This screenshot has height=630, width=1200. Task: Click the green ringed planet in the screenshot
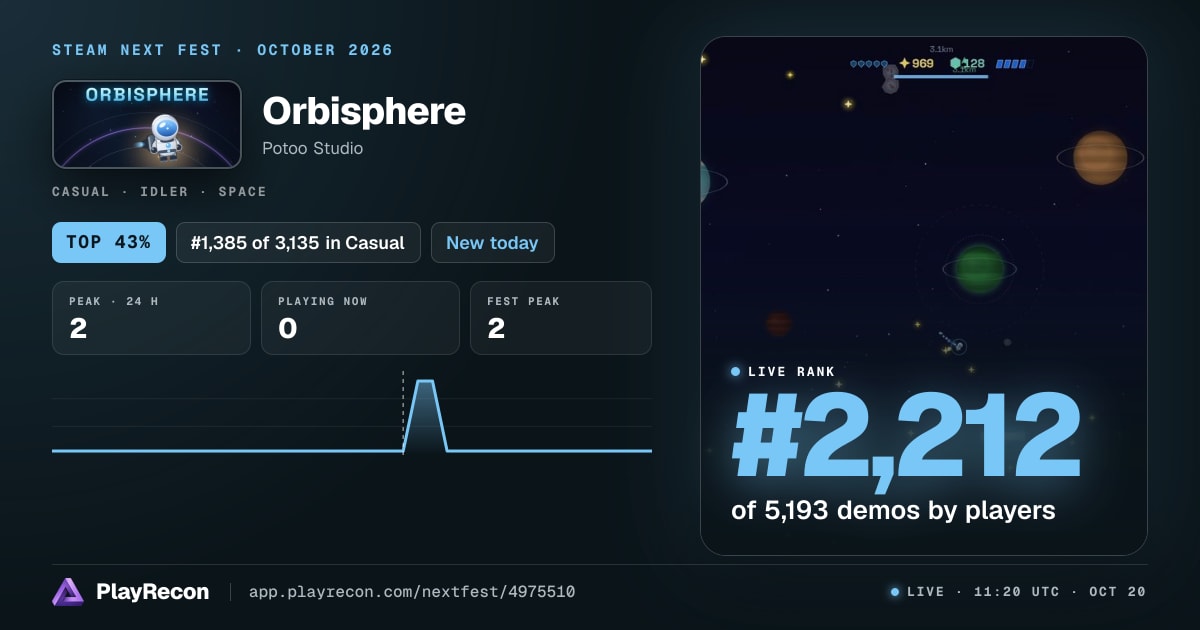click(x=979, y=268)
